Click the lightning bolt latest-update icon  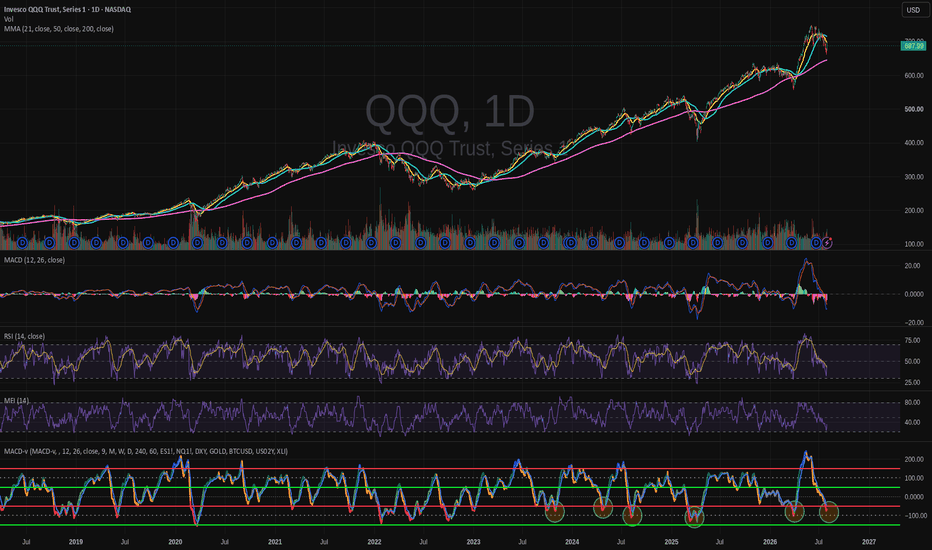pyautogui.click(x=827, y=243)
